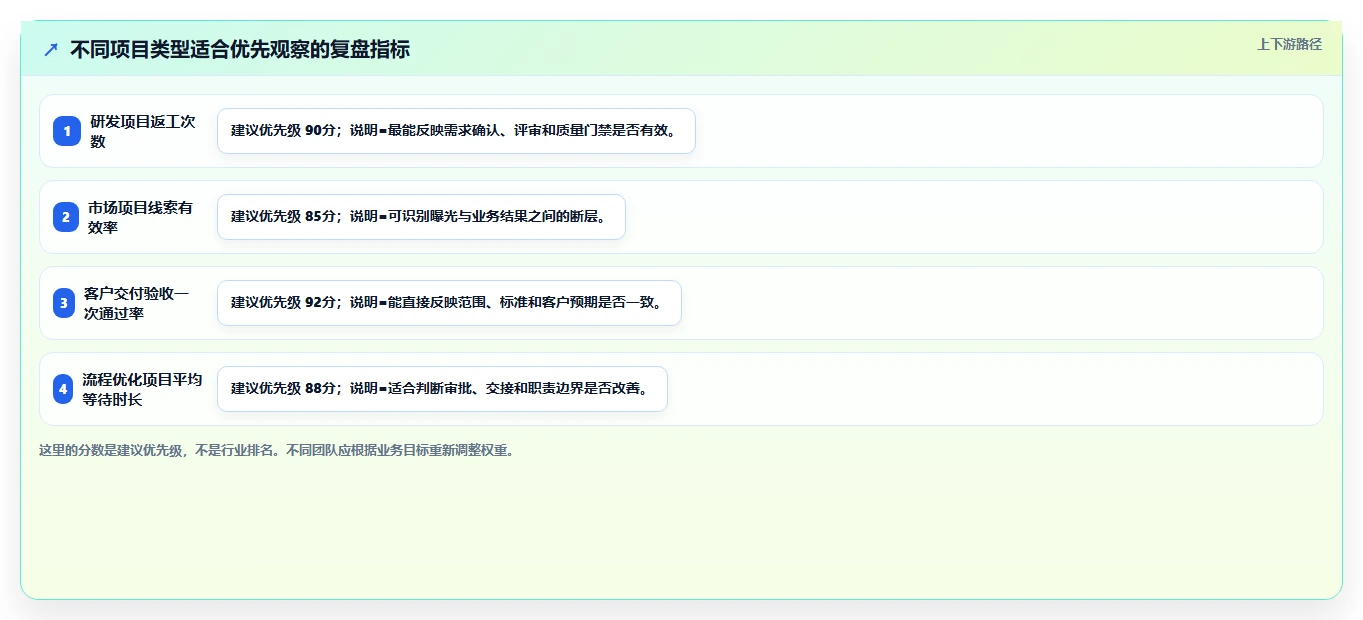Image resolution: width=1363 pixels, height=620 pixels.
Task: Click the number 4 badge
Action: coord(63,389)
